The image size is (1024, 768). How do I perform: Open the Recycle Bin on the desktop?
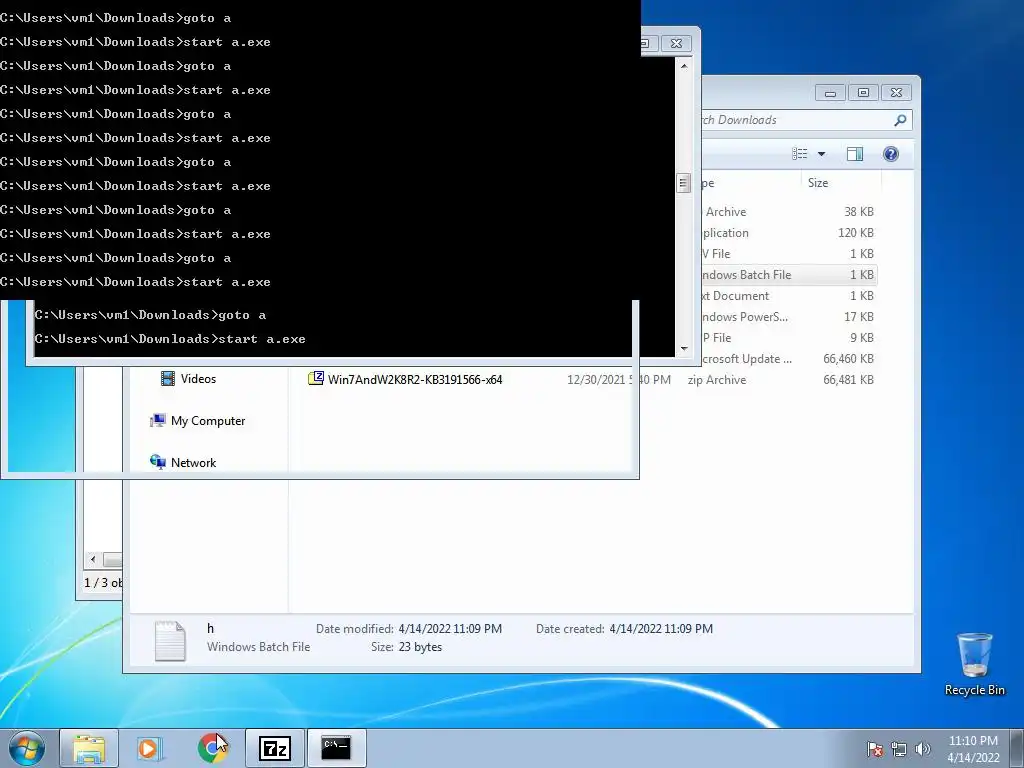click(x=974, y=664)
